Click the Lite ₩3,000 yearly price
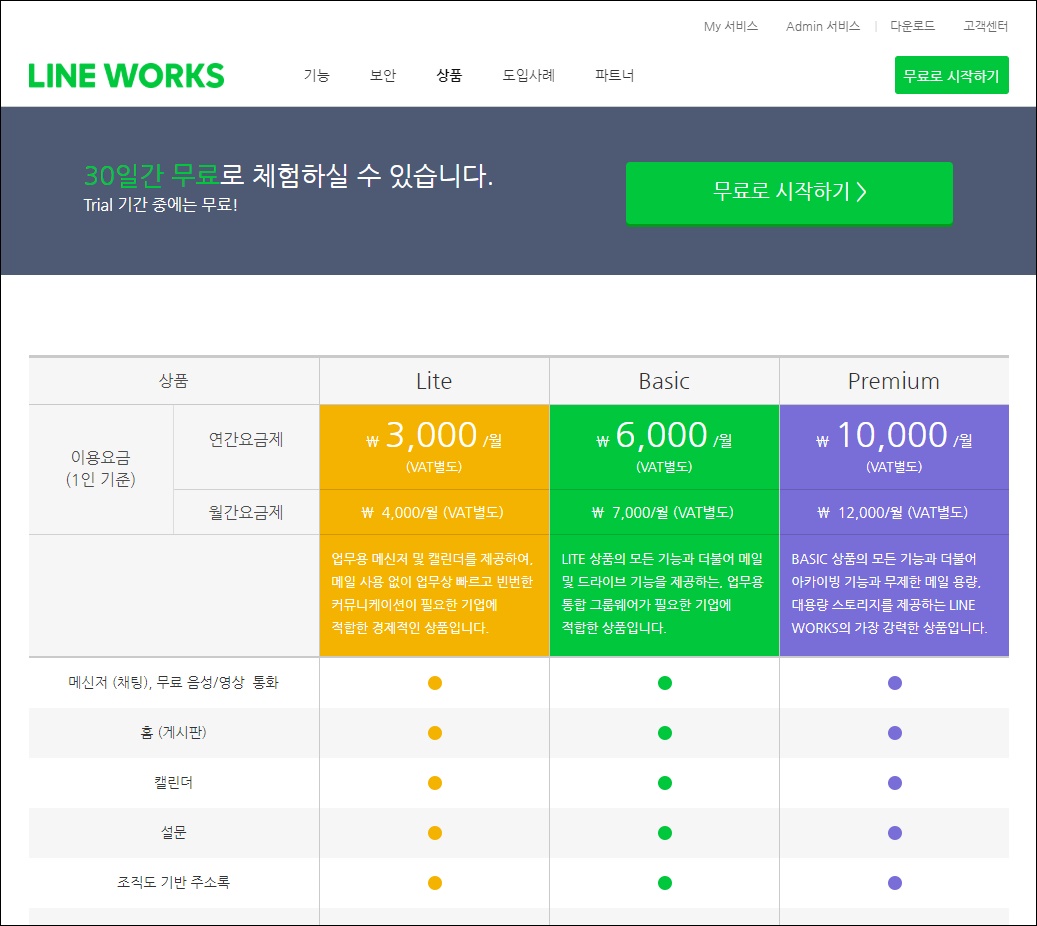 click(434, 437)
